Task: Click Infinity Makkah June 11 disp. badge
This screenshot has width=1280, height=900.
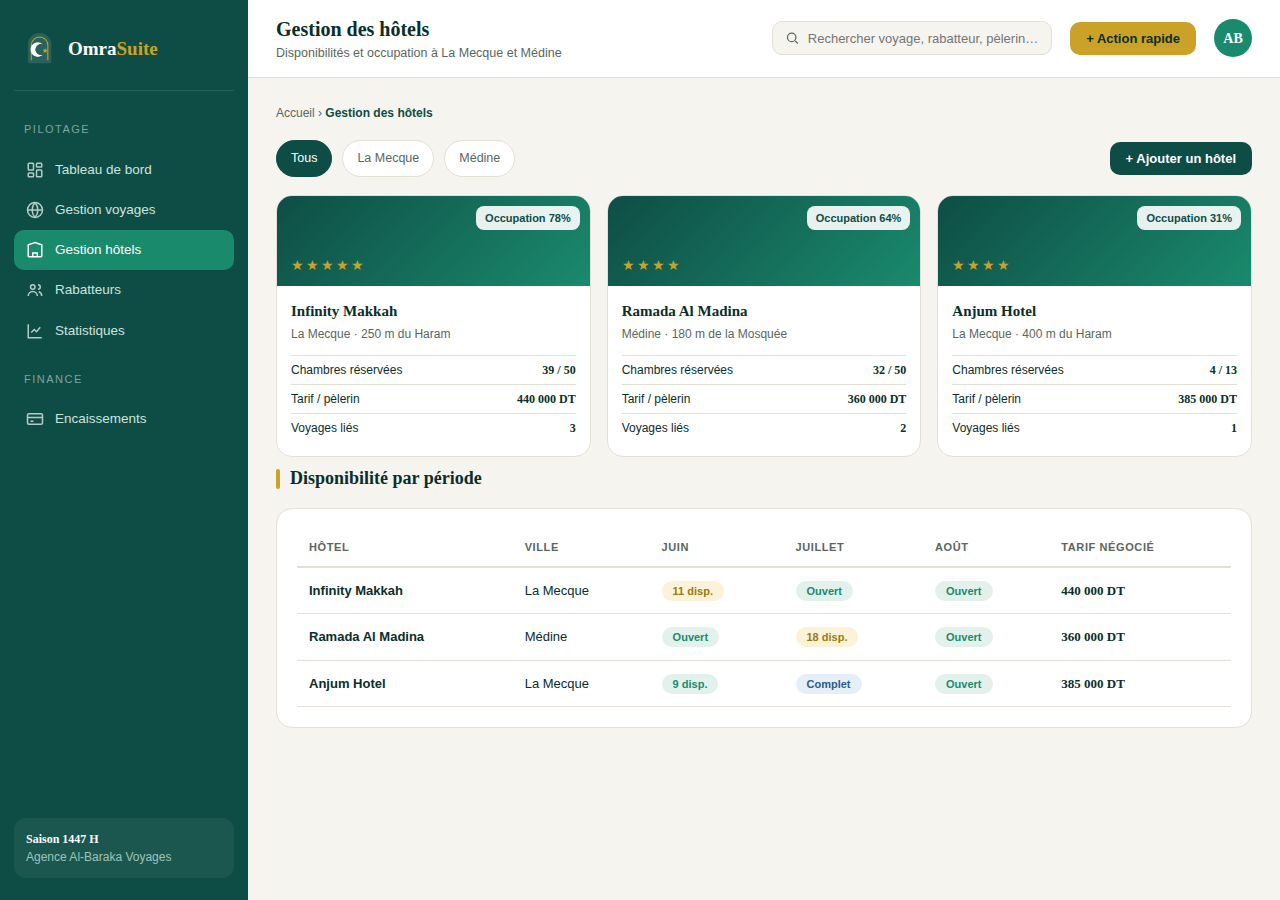Action: [x=692, y=591]
